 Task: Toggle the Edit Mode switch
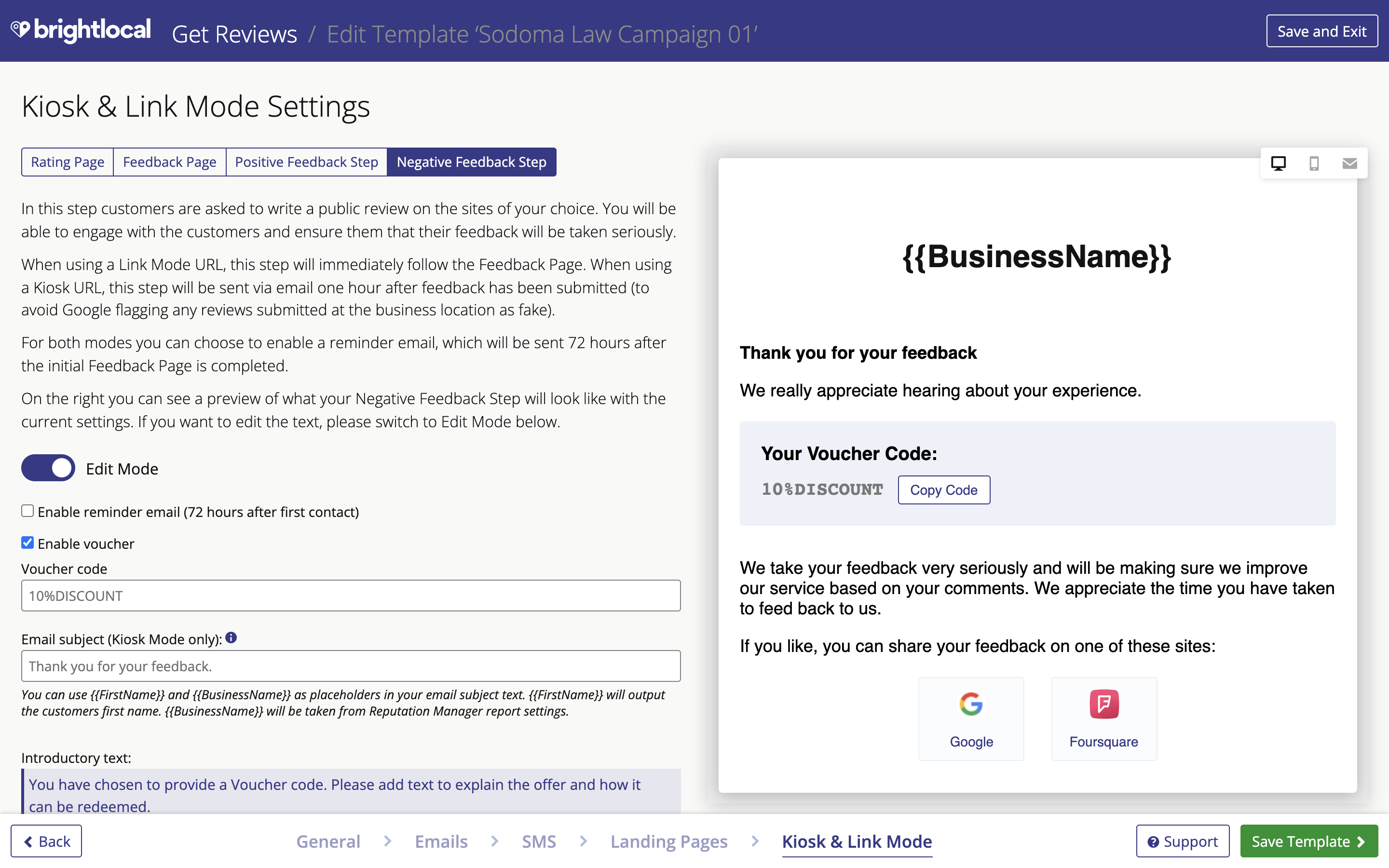[48, 468]
